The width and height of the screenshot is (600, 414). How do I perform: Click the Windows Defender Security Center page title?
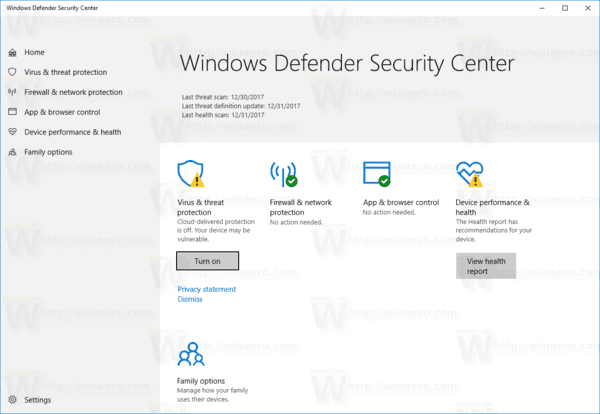click(x=347, y=64)
